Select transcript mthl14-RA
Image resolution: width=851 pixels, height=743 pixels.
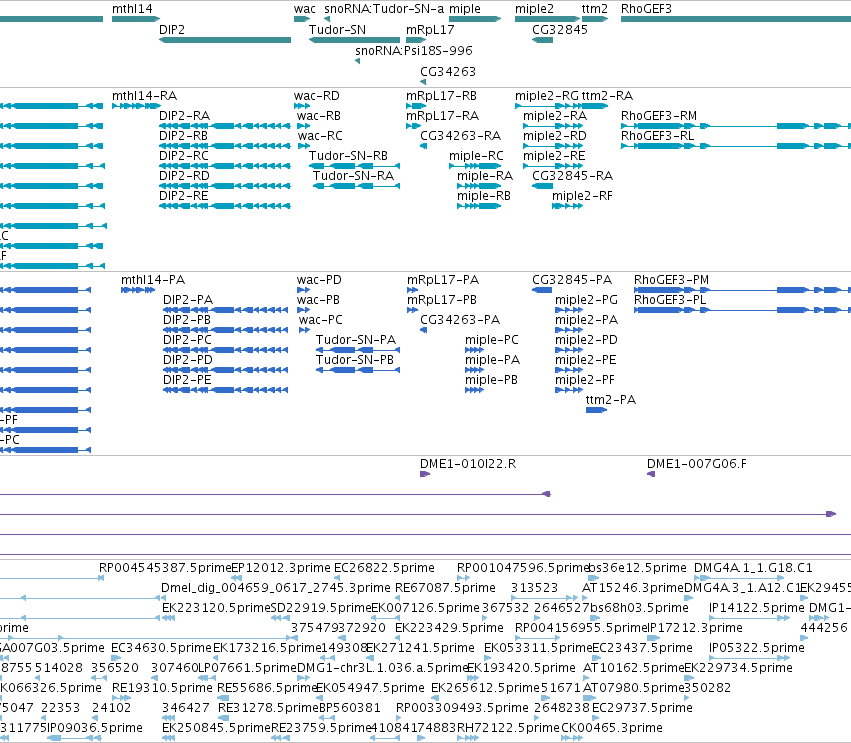tap(144, 96)
